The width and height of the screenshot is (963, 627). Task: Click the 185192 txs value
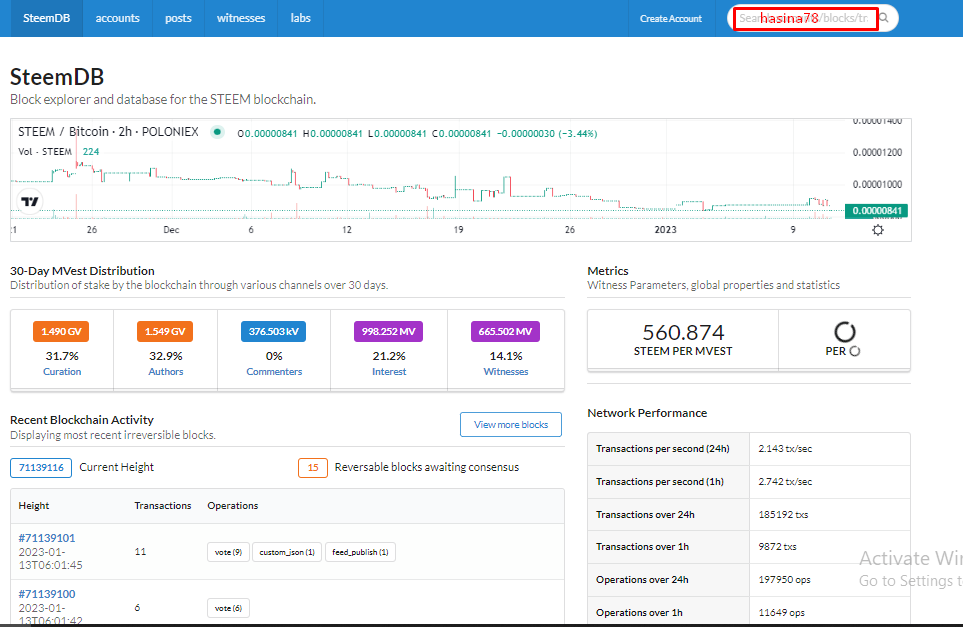[783, 515]
